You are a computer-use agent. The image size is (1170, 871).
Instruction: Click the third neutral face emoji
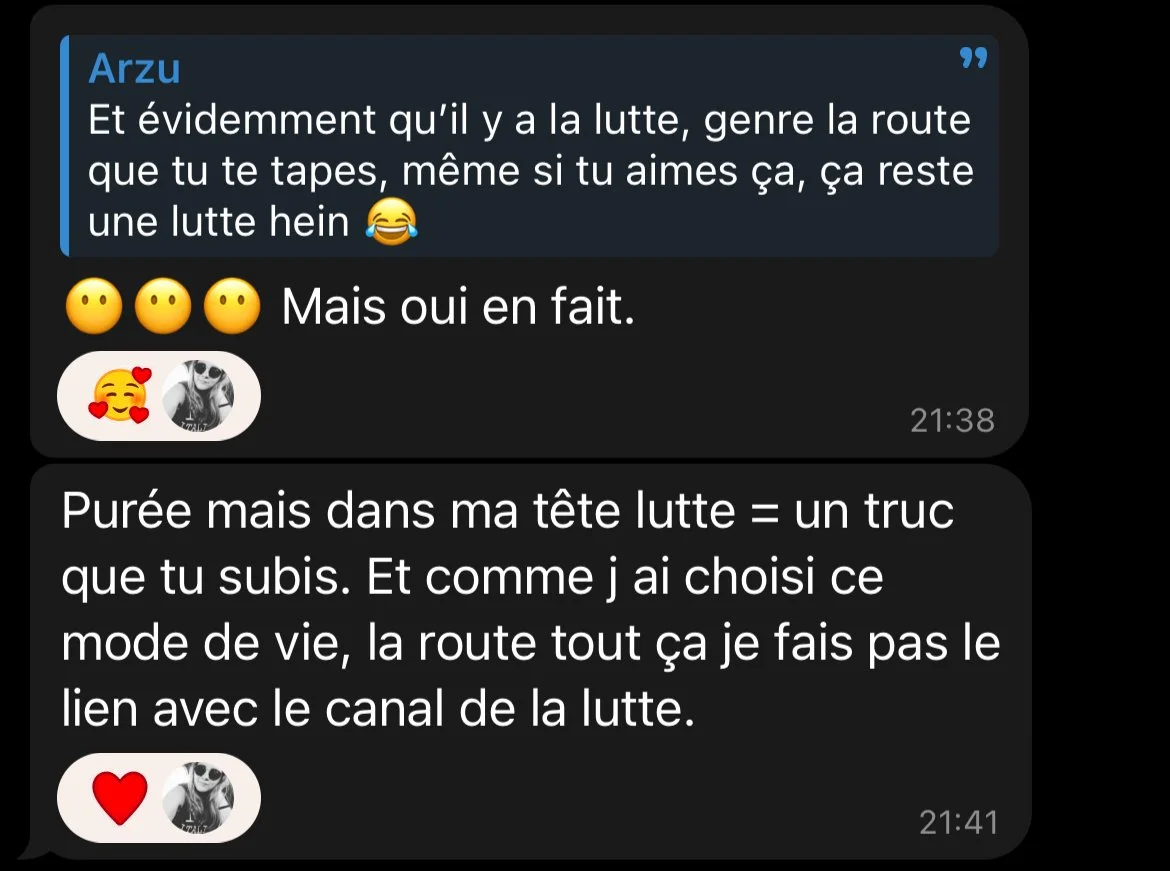click(x=232, y=306)
